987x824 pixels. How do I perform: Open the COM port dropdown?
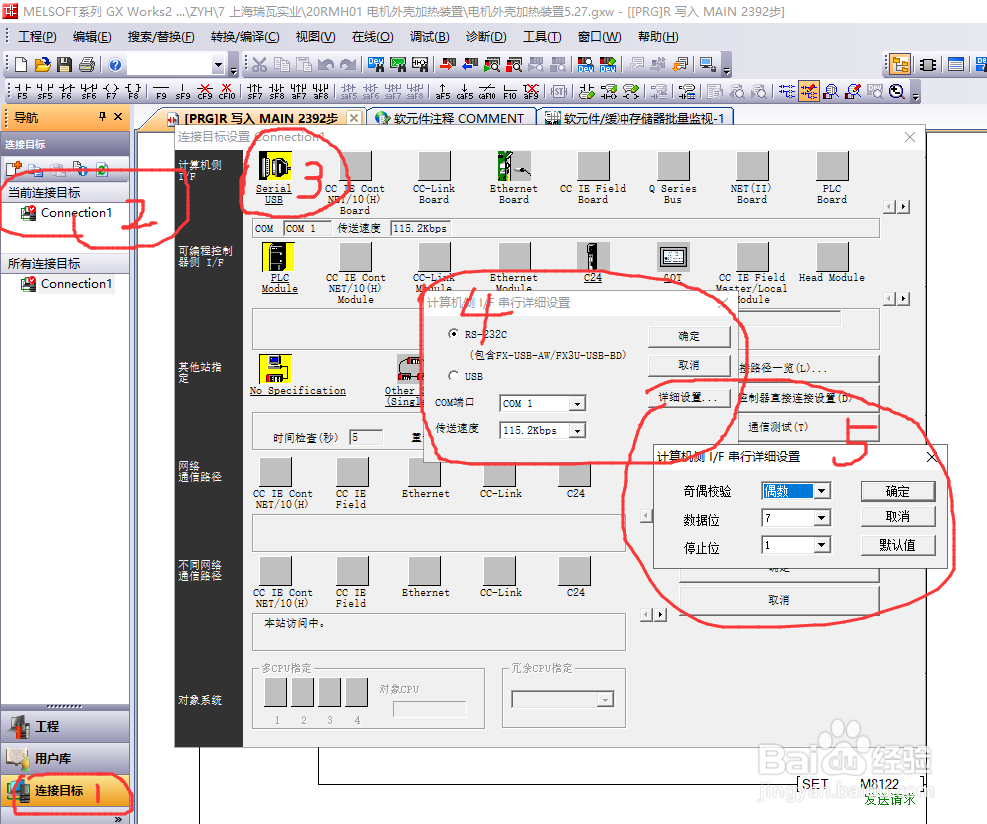point(577,404)
